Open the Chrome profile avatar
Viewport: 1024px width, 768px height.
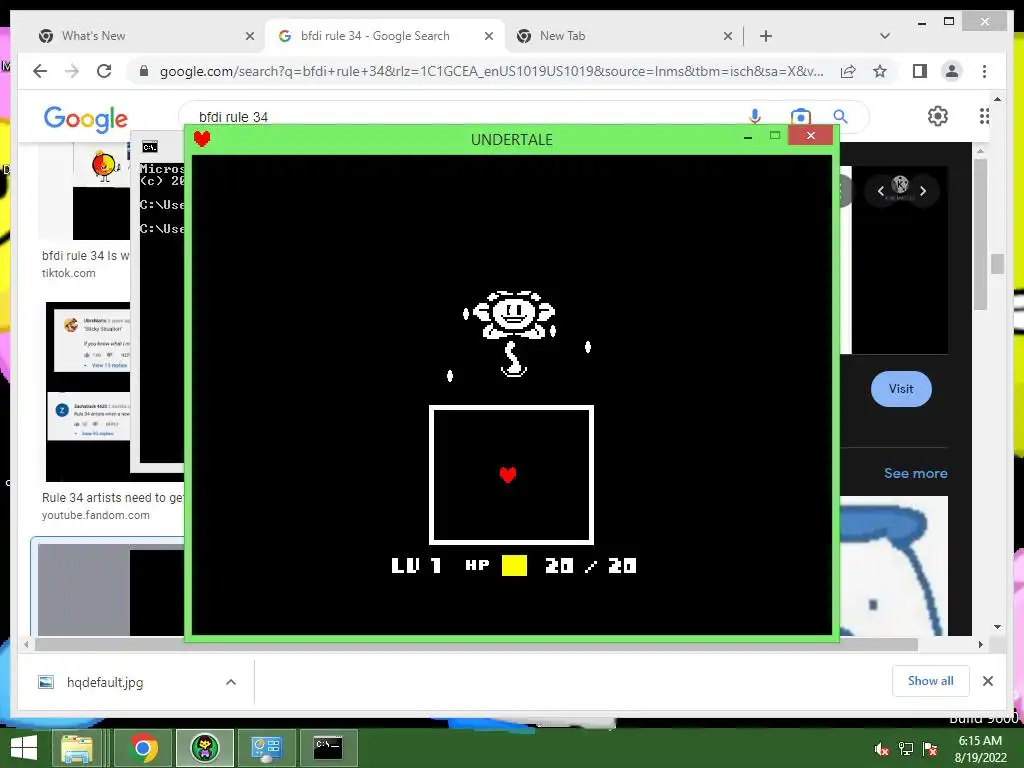pos(952,71)
